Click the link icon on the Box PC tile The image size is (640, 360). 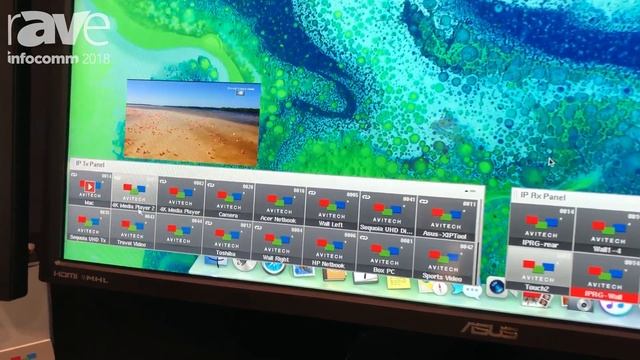(364, 238)
